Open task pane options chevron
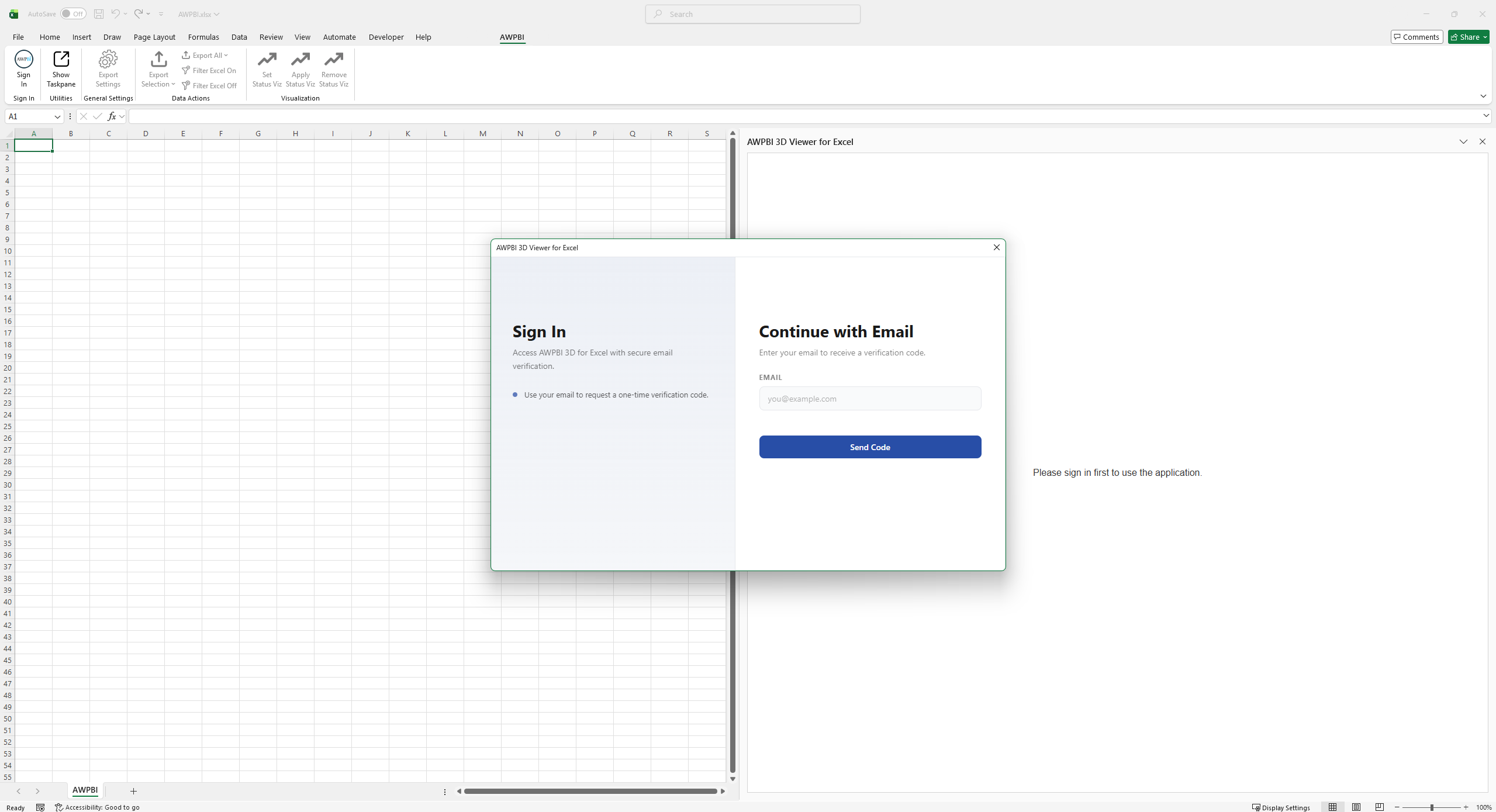Image resolution: width=1496 pixels, height=812 pixels. pyautogui.click(x=1463, y=141)
